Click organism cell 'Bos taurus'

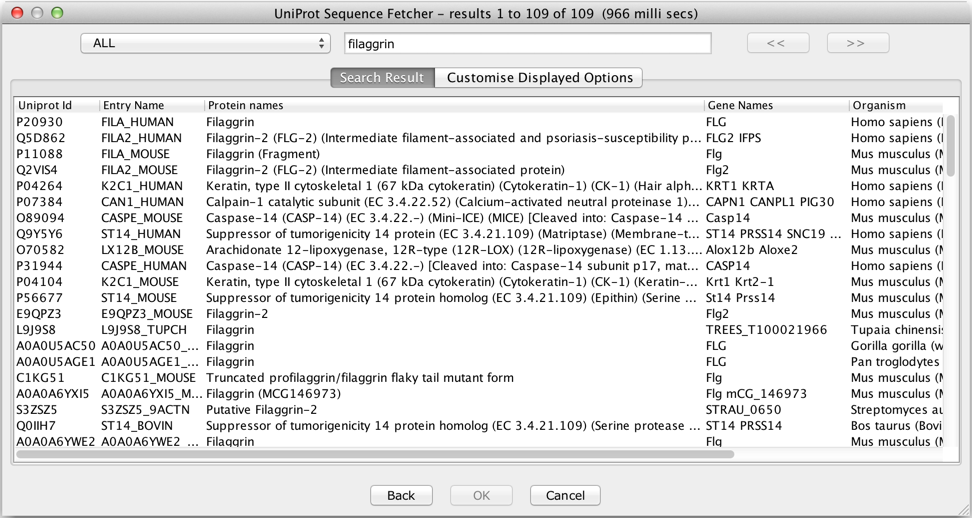coord(896,426)
